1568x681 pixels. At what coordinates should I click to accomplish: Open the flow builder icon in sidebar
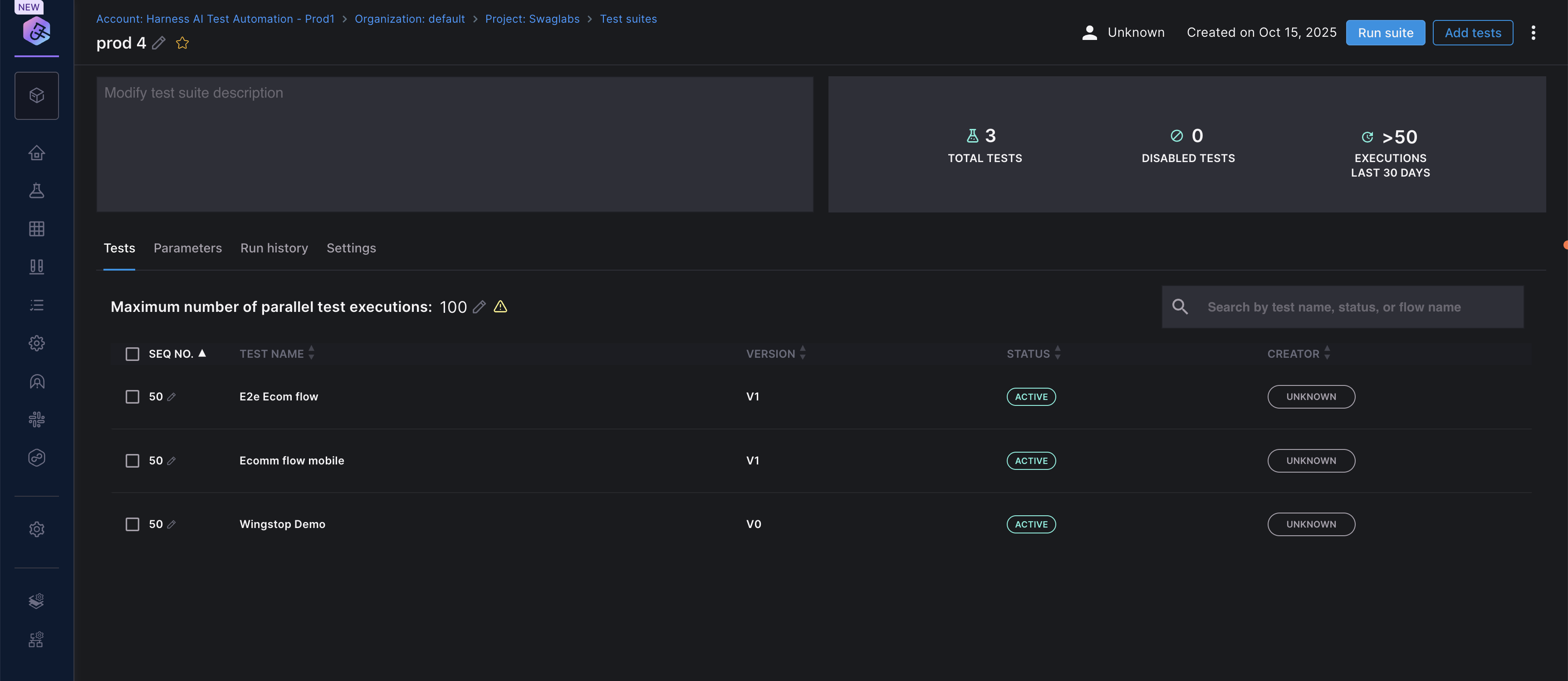click(36, 419)
